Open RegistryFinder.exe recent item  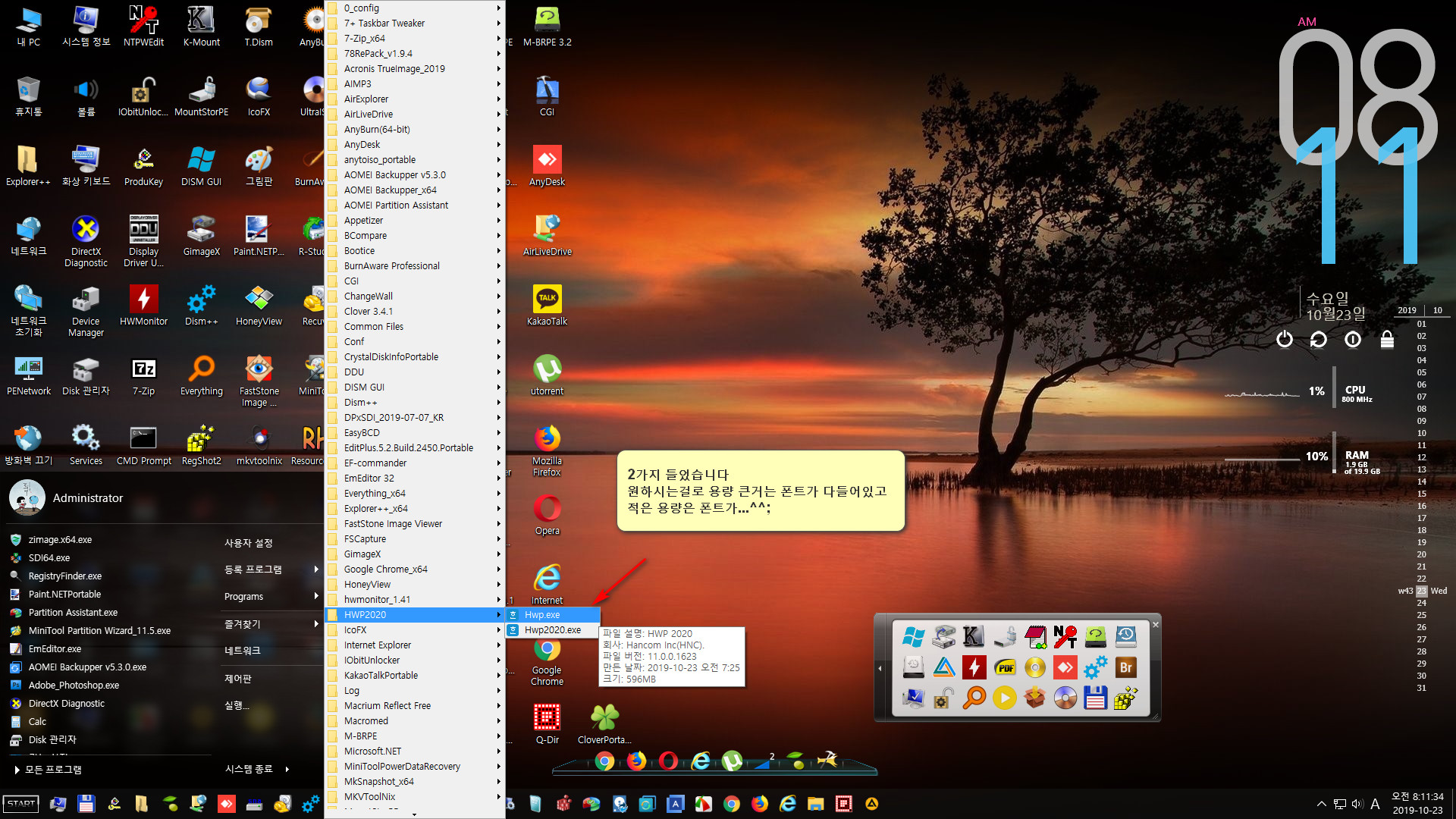(x=65, y=576)
